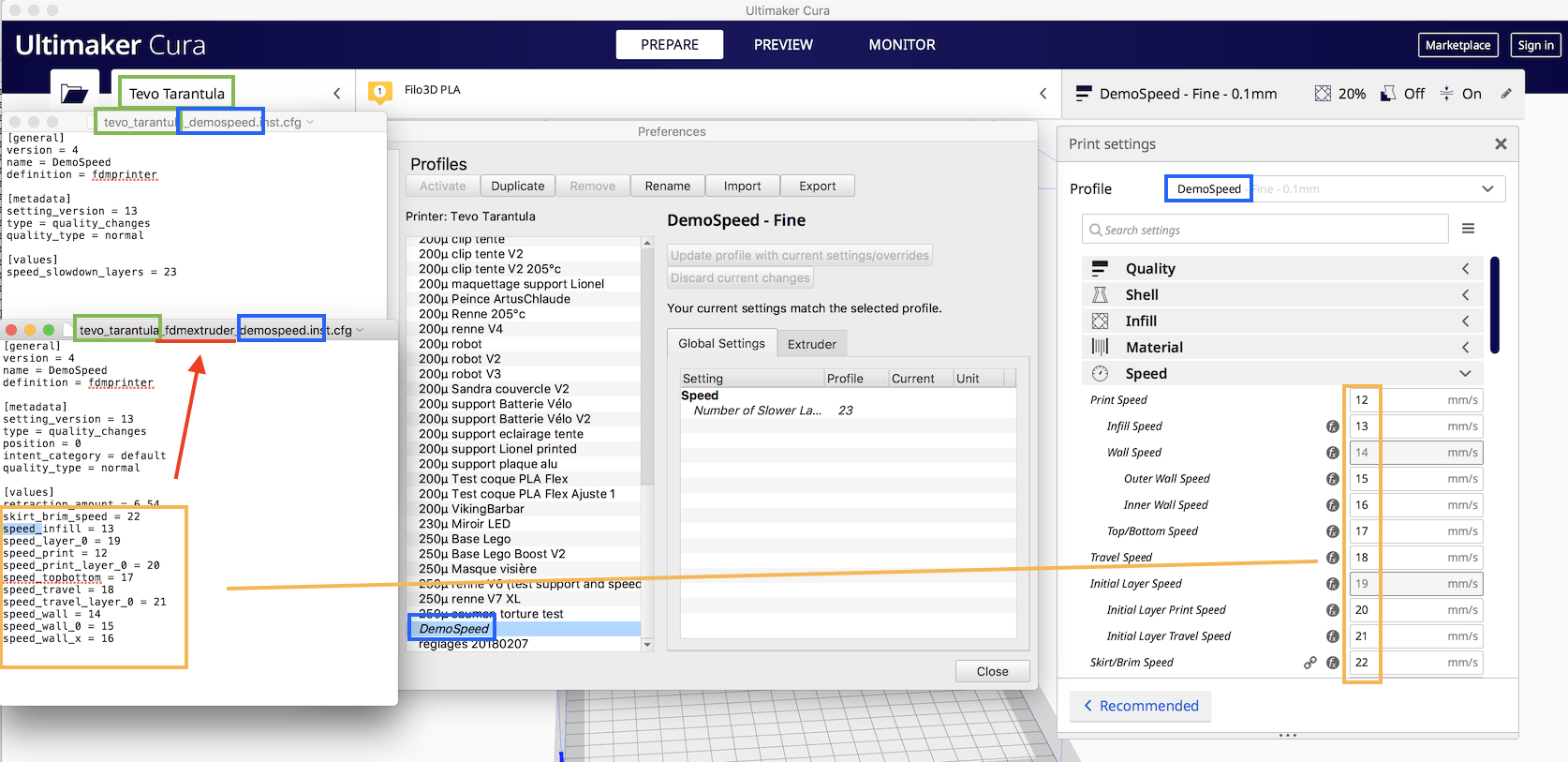Click the Material category icon
The width and height of the screenshot is (1568, 762).
pos(1100,348)
